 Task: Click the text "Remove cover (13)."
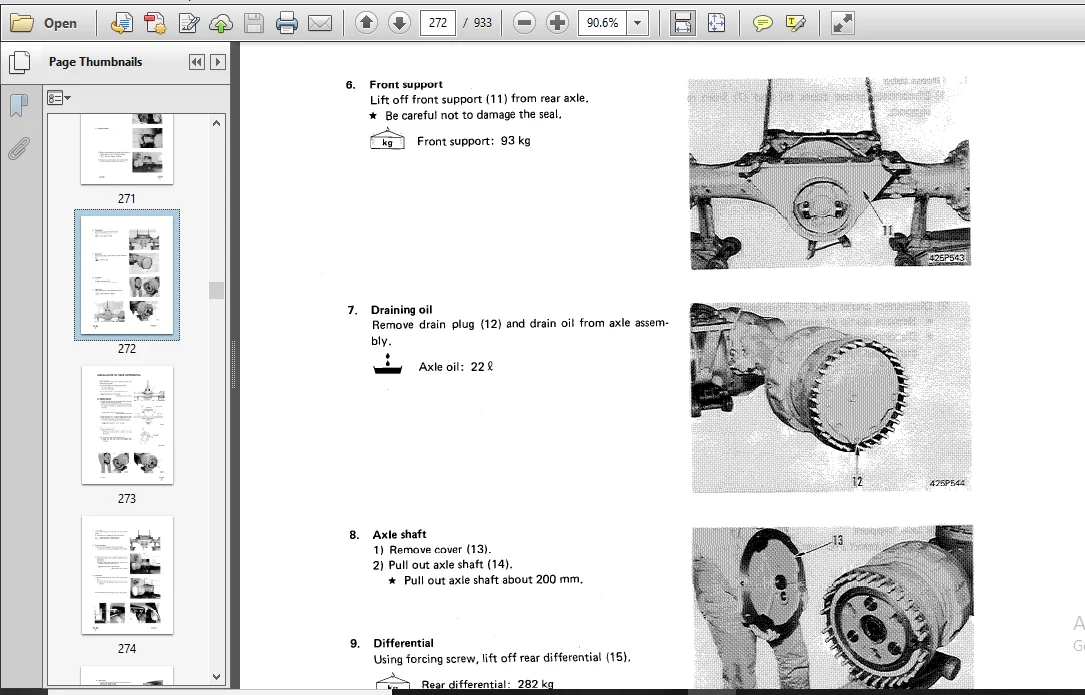[x=440, y=550]
